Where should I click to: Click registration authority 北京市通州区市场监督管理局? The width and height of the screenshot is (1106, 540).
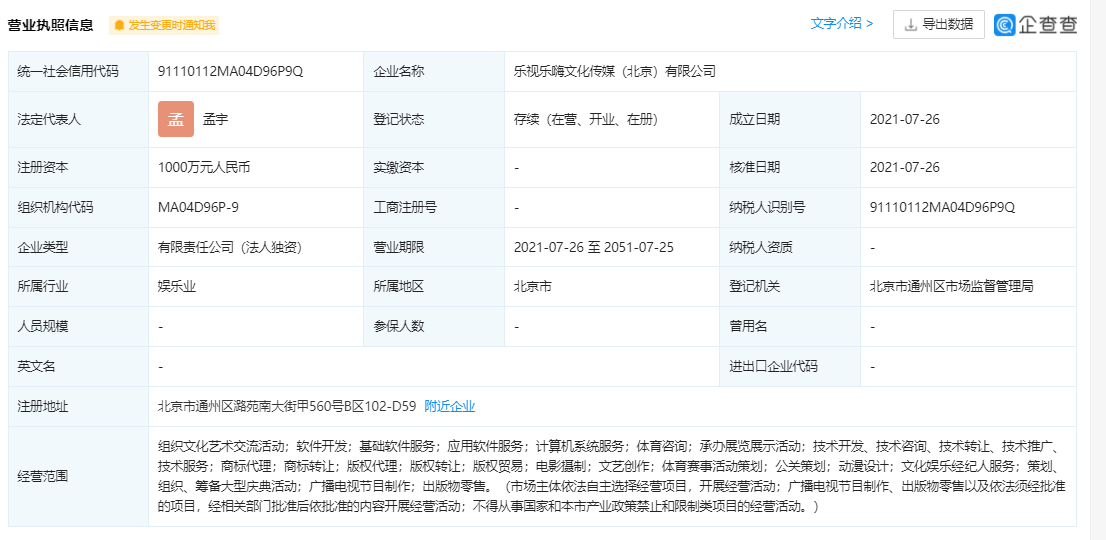coord(951,287)
